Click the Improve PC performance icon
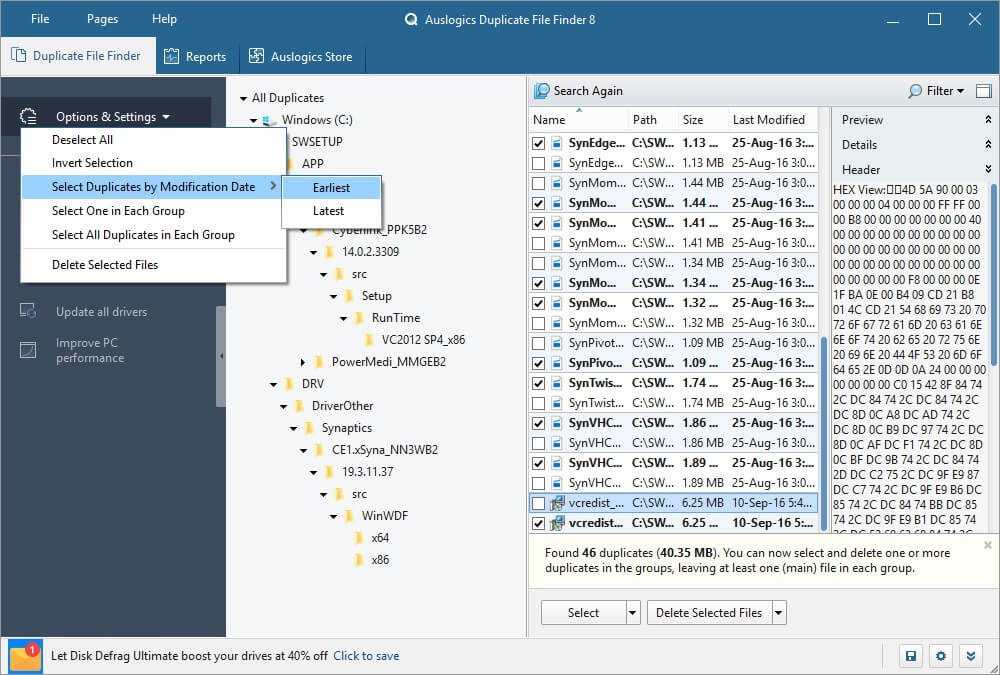 point(29,350)
